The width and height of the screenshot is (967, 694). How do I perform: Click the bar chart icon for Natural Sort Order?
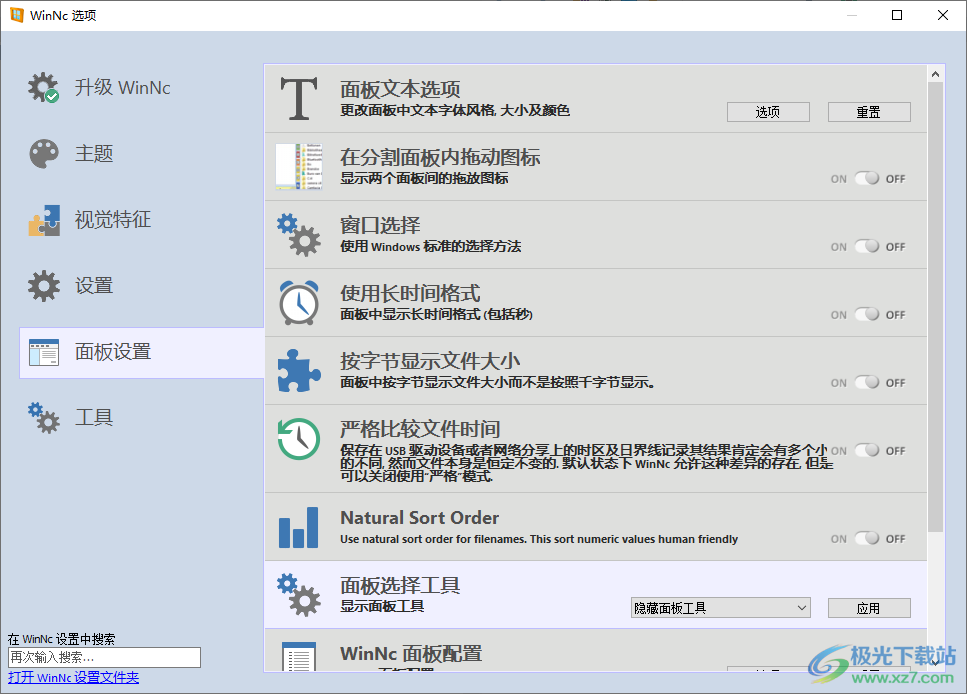(x=299, y=527)
